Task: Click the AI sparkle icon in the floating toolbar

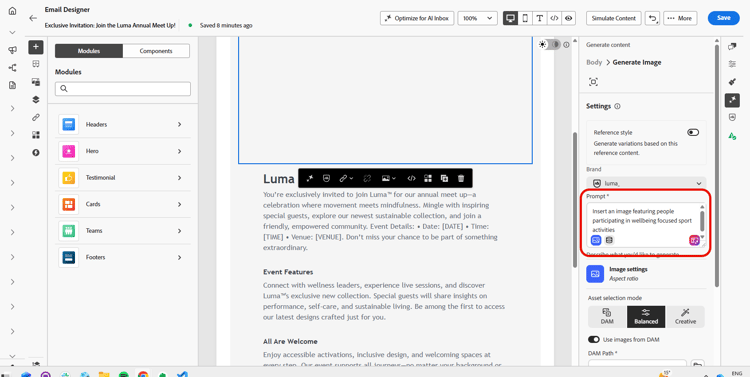Action: click(309, 178)
